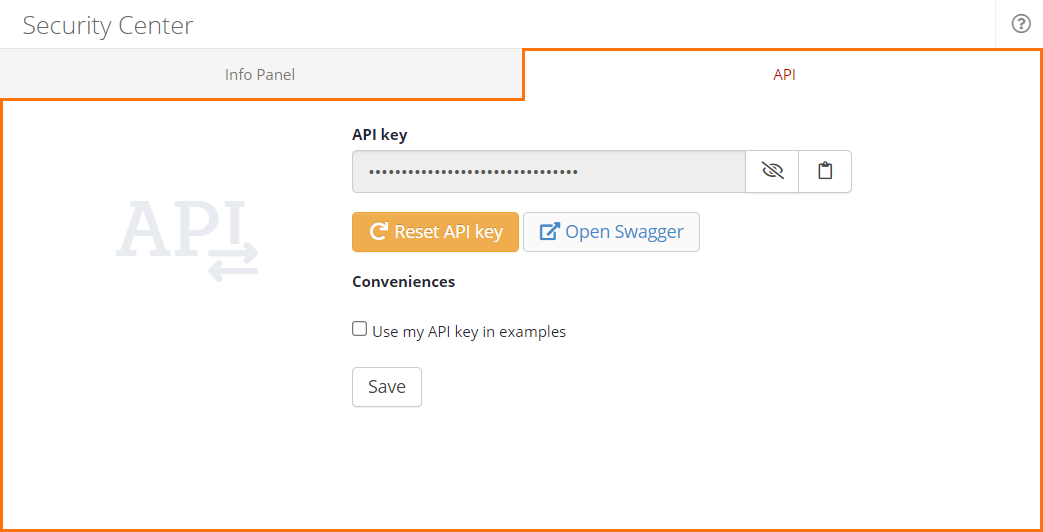Click the 'API key' field label
Viewport: 1043px width, 532px height.
point(380,134)
